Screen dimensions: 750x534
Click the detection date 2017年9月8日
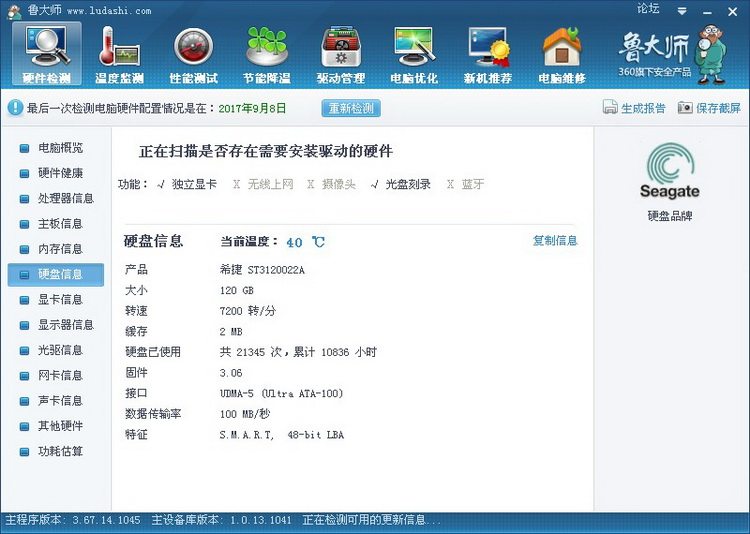point(252,108)
